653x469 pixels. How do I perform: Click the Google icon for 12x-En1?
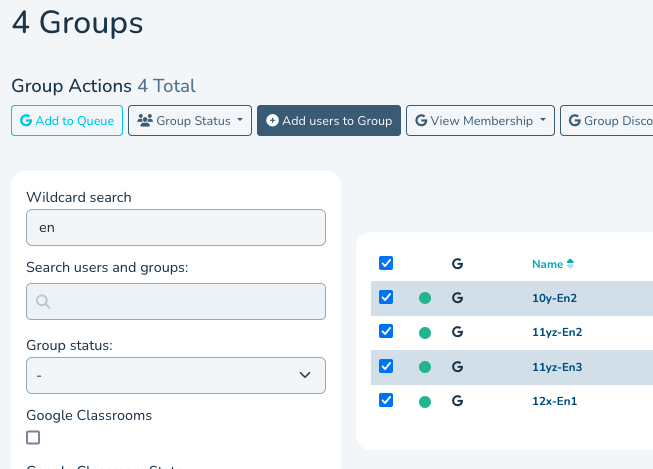point(457,401)
